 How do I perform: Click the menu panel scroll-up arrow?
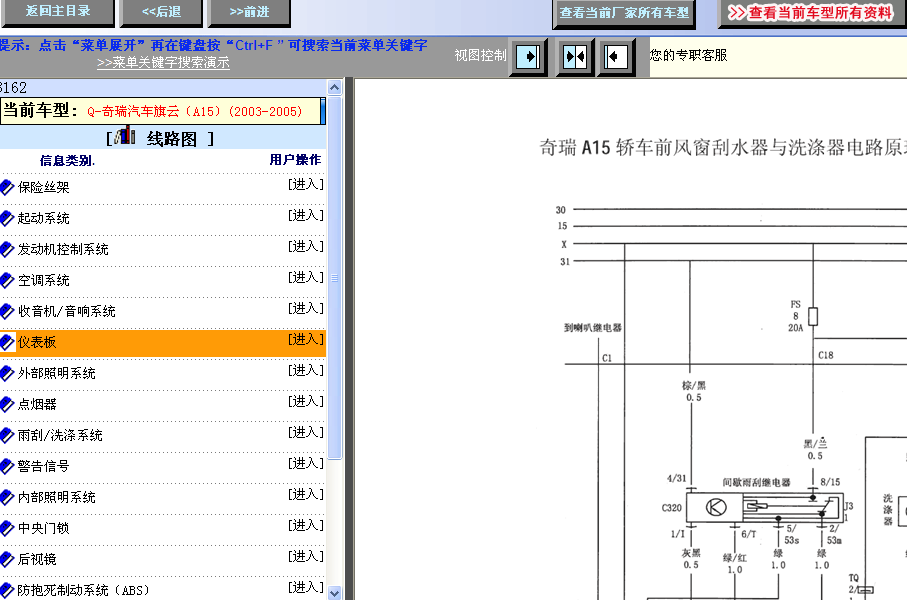(334, 88)
